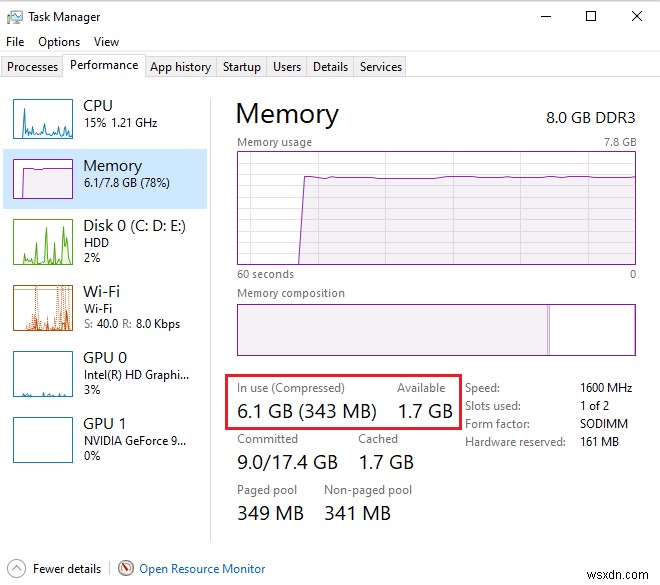The height and width of the screenshot is (585, 660).
Task: Click the Resource Monitor icon
Action: [x=126, y=568]
